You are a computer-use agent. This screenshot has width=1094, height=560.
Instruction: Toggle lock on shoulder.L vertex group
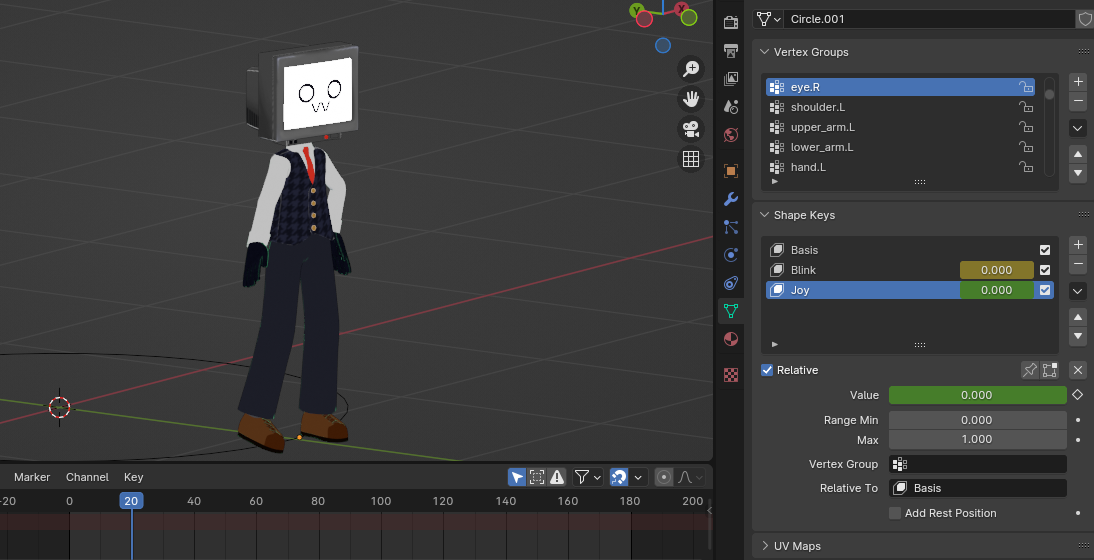pos(1026,107)
